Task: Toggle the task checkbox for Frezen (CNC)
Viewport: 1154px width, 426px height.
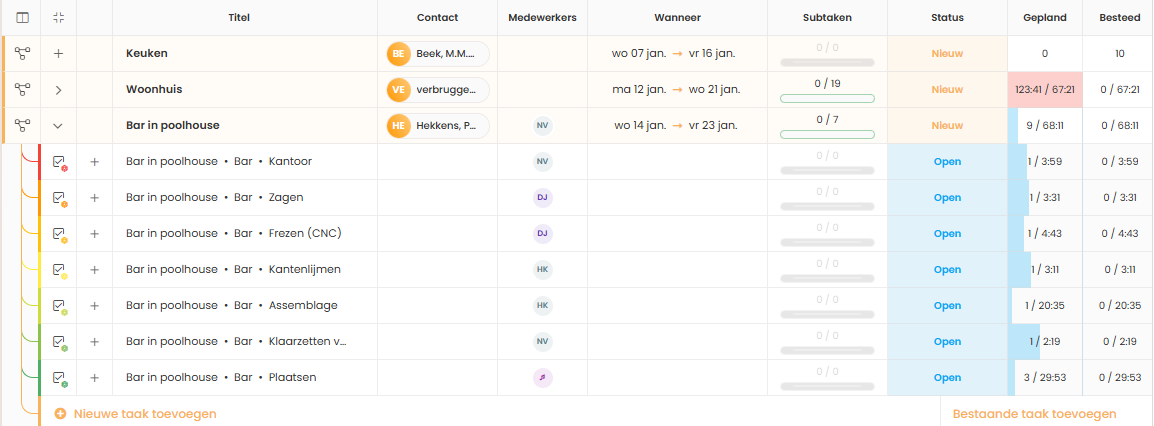Action: (58, 233)
